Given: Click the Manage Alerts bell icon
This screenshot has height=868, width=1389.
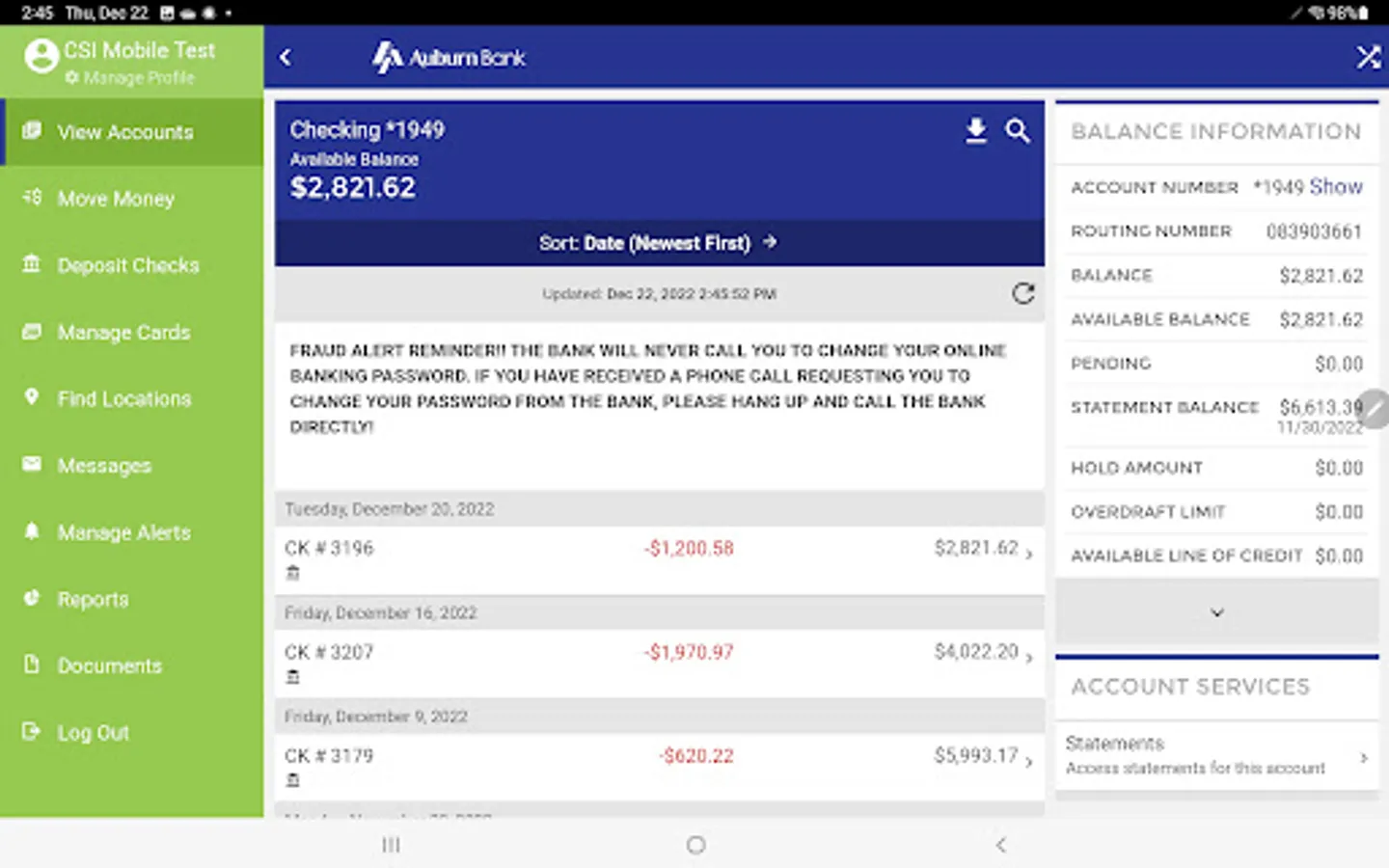Looking at the screenshot, I should coord(32,530).
